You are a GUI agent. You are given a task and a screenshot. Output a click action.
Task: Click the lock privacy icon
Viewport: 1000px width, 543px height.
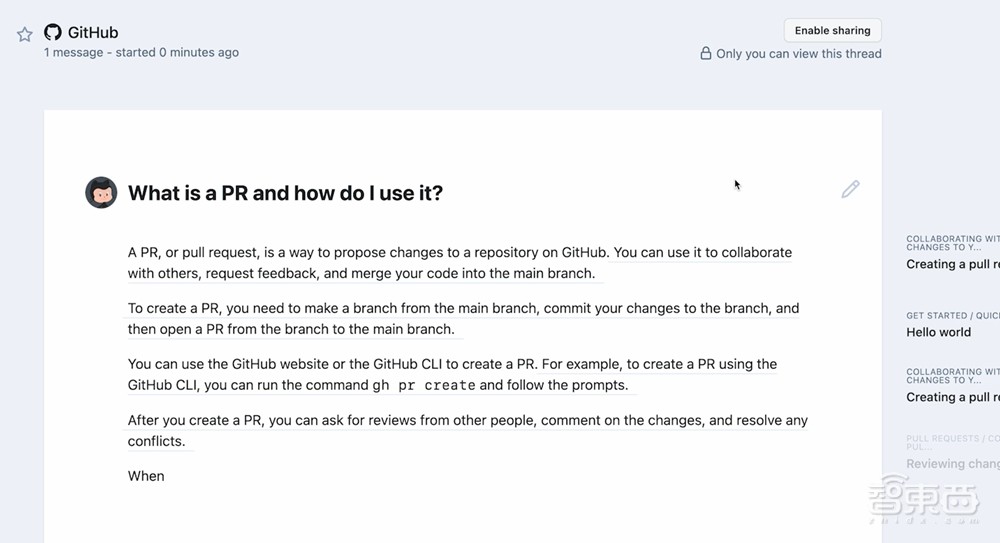pos(706,54)
